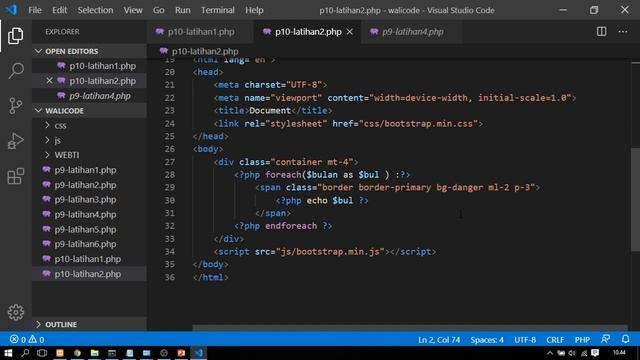The image size is (640, 360).
Task: Click the VS Code taskbar icon
Action: pyautogui.click(x=199, y=353)
